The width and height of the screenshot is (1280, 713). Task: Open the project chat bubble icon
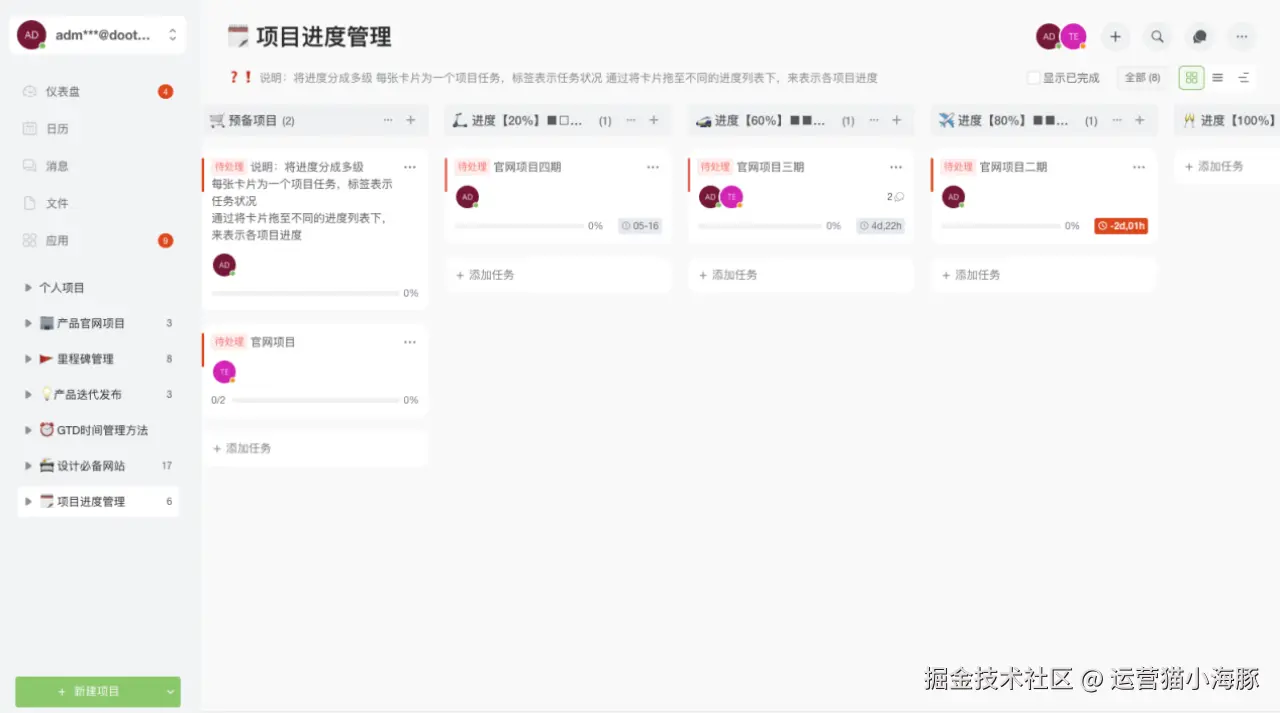[x=1199, y=37]
